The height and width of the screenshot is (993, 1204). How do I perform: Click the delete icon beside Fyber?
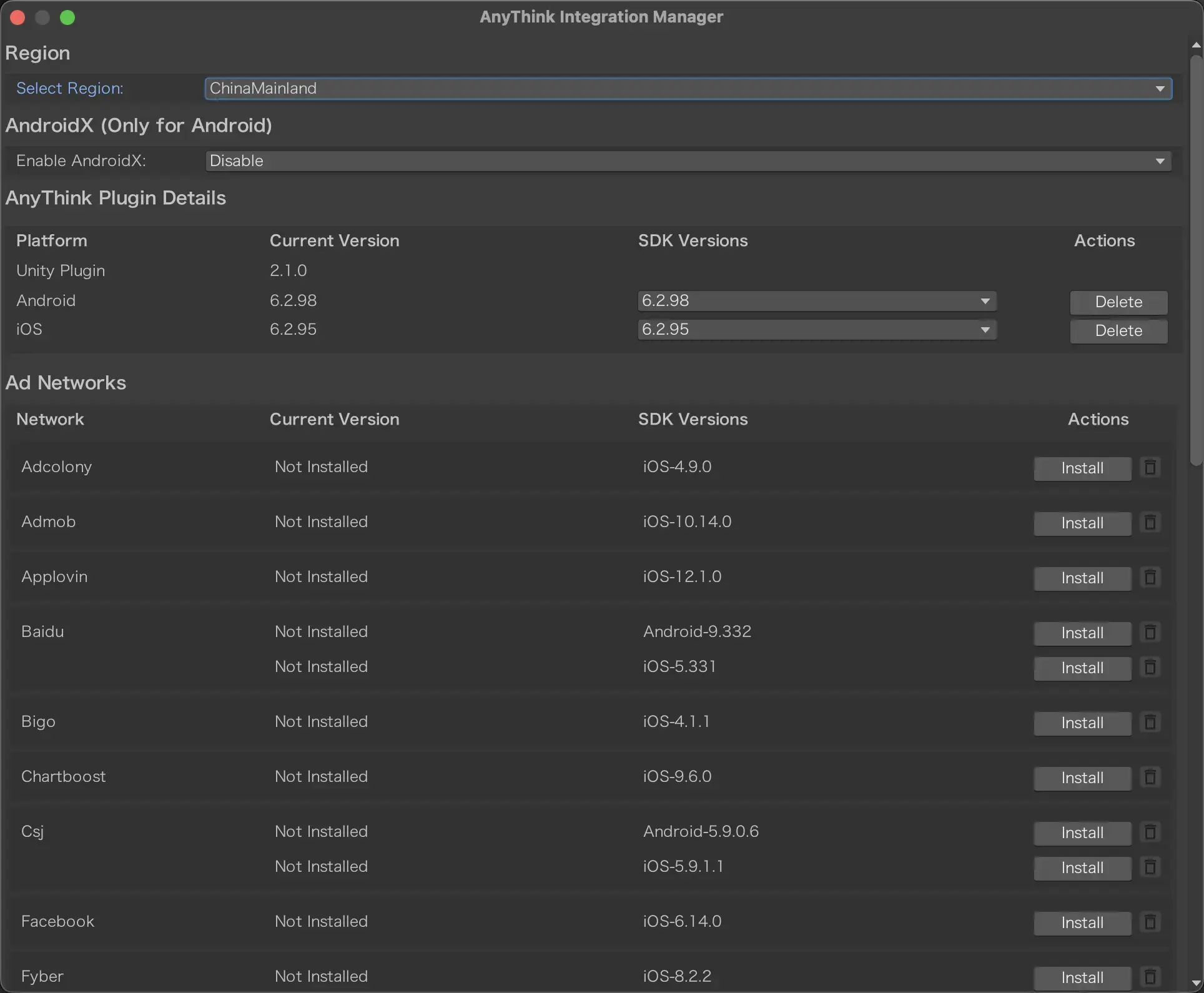1150,976
